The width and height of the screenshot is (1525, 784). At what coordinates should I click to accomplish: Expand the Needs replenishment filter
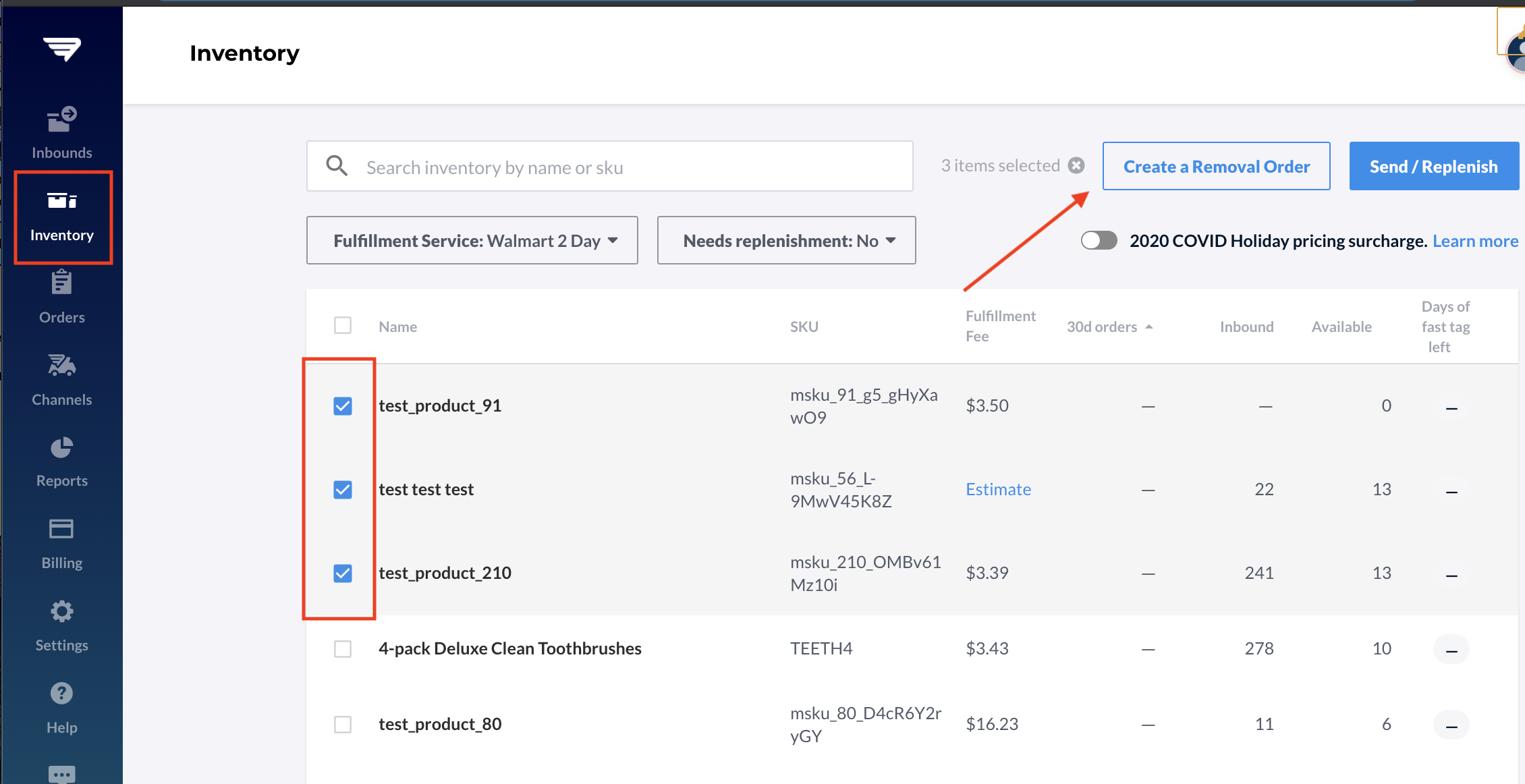tap(786, 240)
